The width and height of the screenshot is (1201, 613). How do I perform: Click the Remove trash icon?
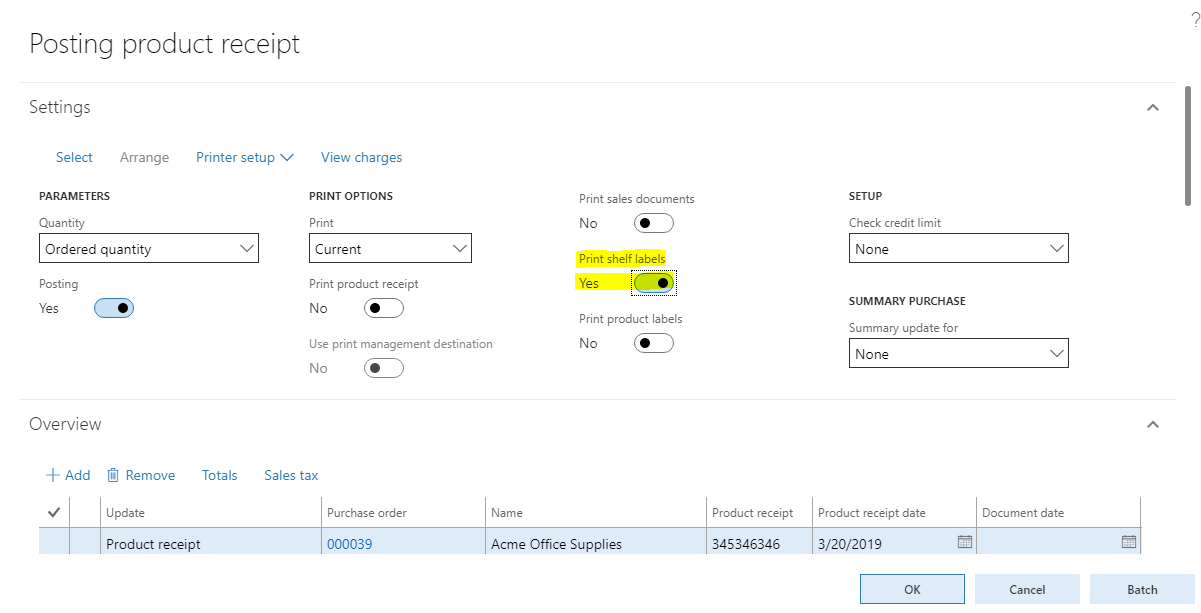coord(113,475)
